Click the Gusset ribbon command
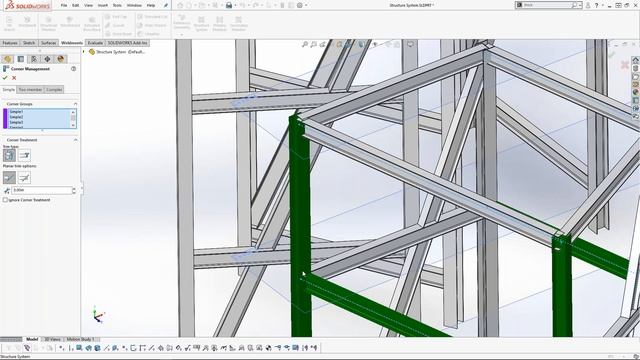 (115, 25)
